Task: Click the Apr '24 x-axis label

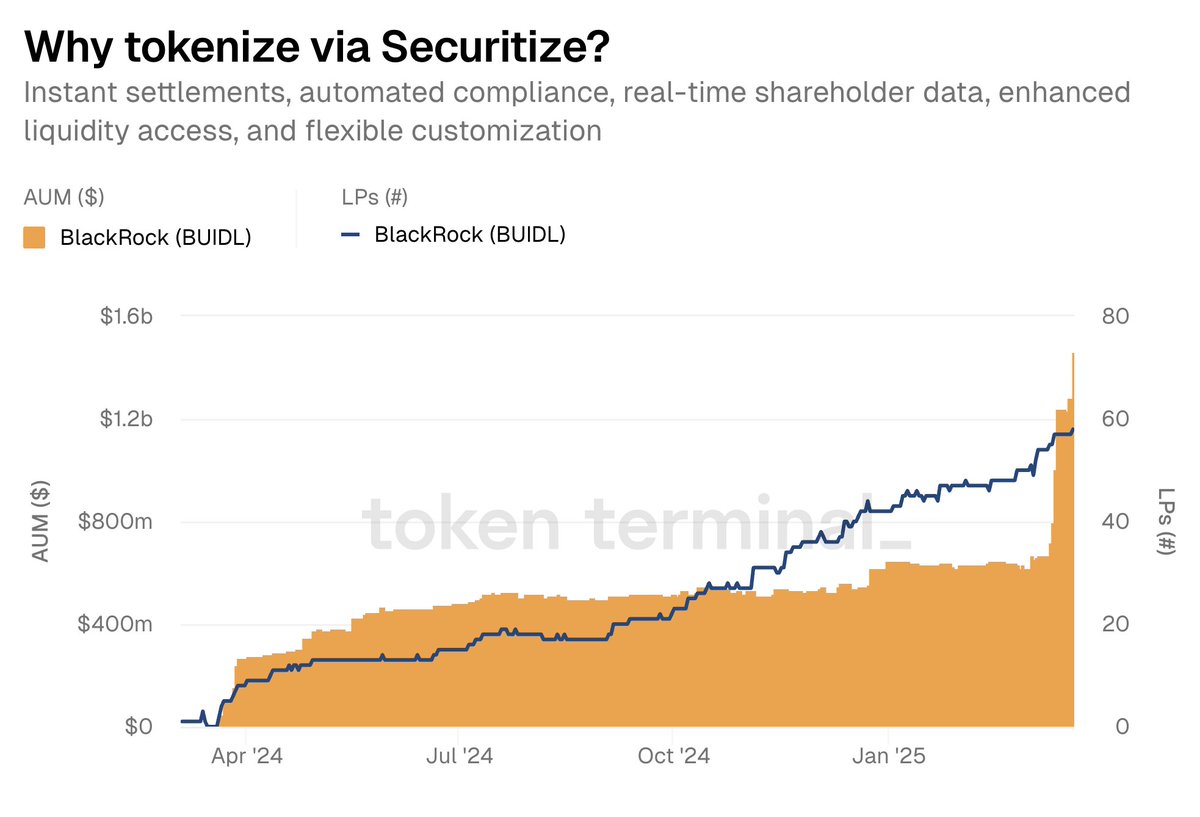Action: tap(247, 756)
